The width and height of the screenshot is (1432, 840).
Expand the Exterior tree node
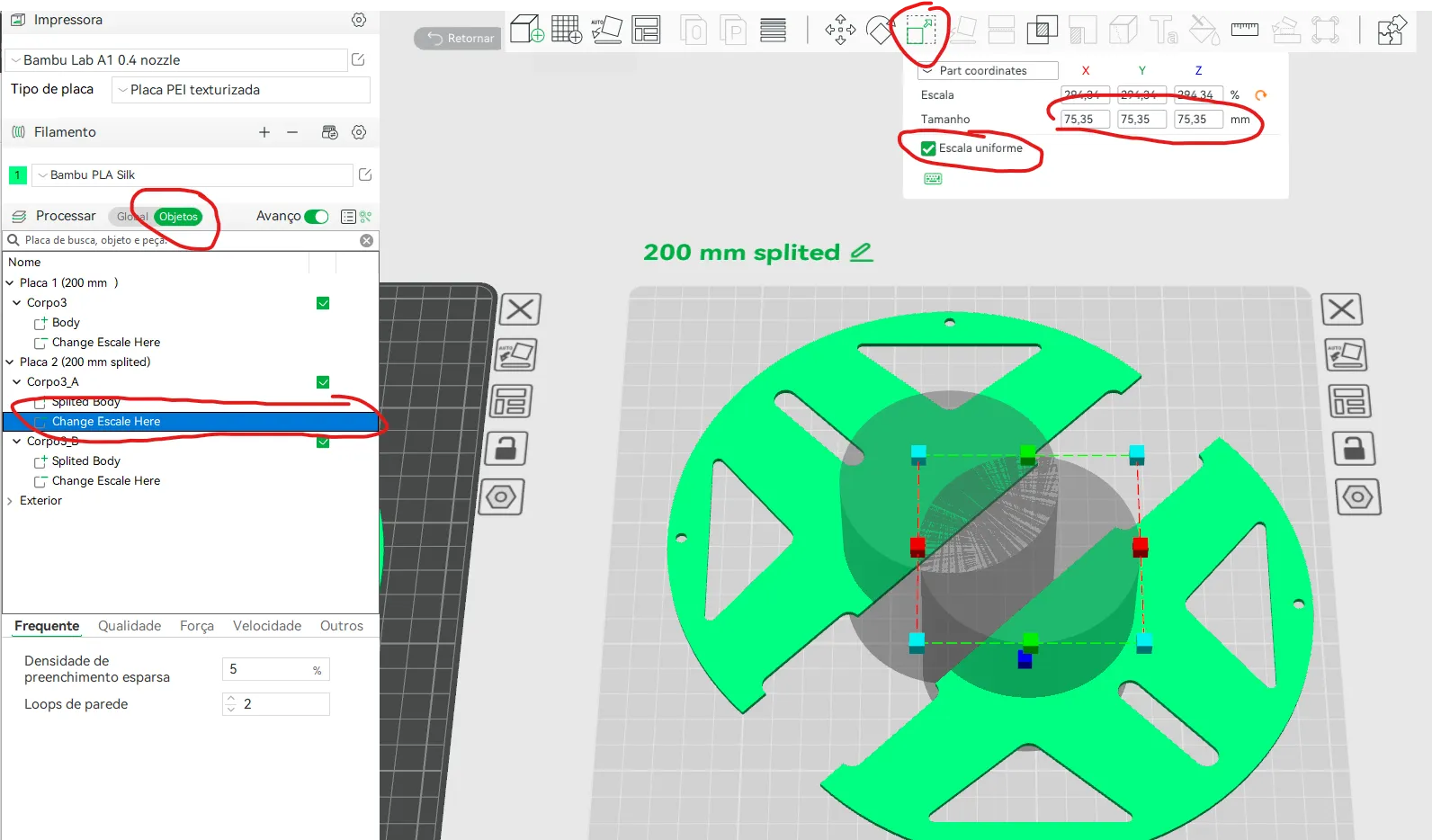click(x=10, y=501)
